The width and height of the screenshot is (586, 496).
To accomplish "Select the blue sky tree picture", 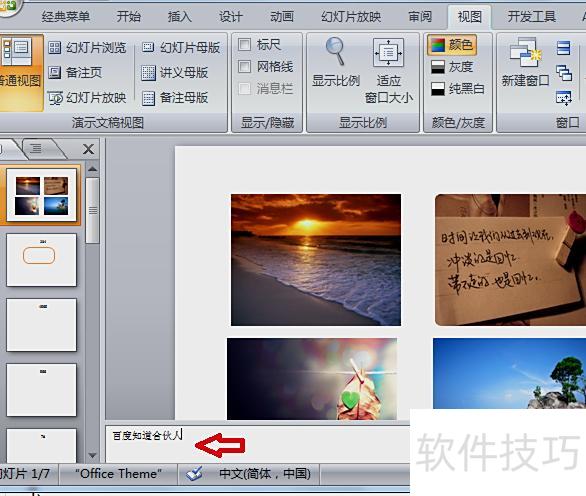I will click(x=509, y=373).
